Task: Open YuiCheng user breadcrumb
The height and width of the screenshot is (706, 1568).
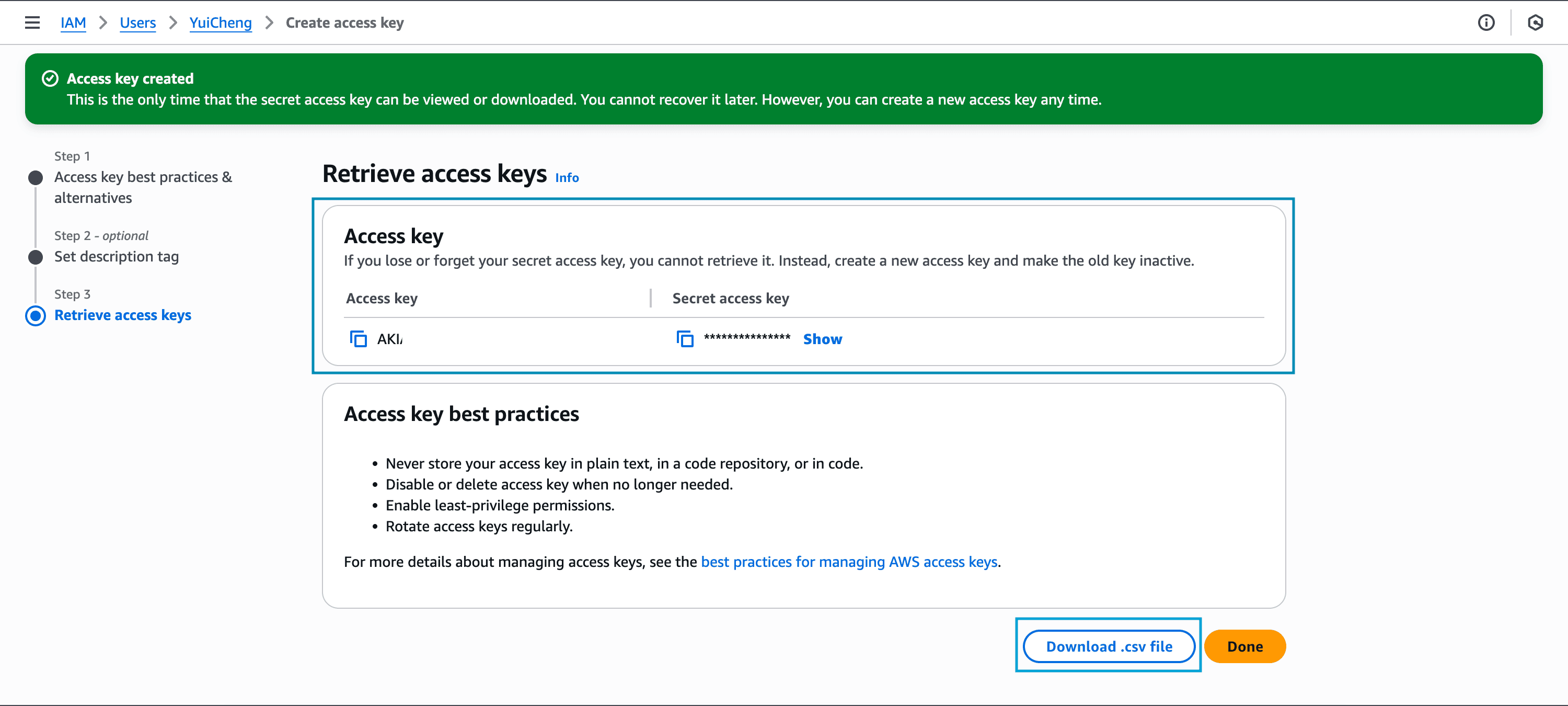Action: pos(221,22)
